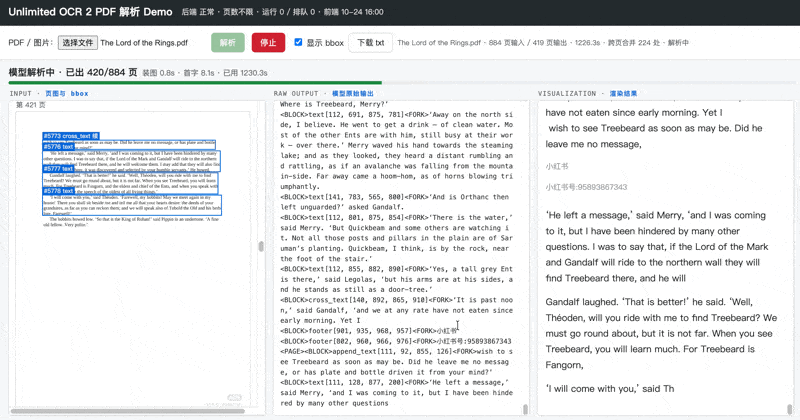
Task: Click the 模型解析中 · 已出 420/884 页 status
Action: pos(73,72)
